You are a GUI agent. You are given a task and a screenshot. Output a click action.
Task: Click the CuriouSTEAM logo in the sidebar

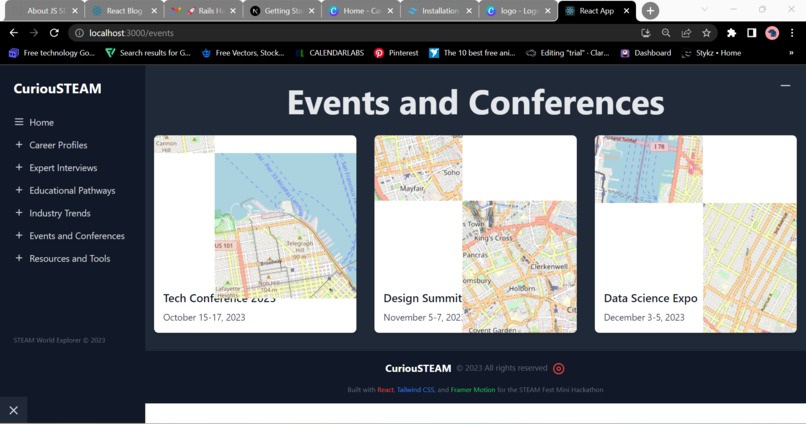[x=58, y=88]
